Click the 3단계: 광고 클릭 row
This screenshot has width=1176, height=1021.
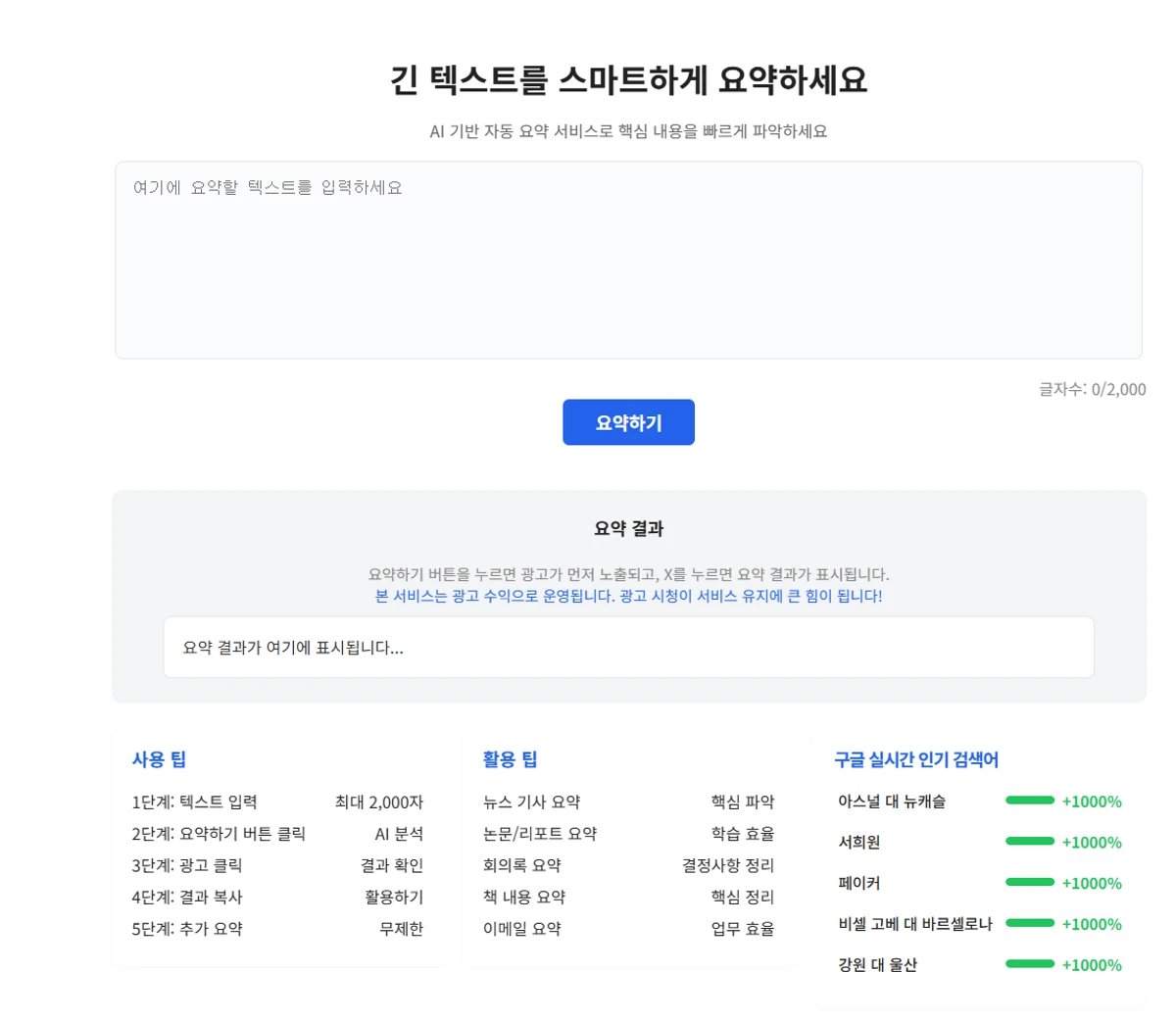(x=277, y=865)
